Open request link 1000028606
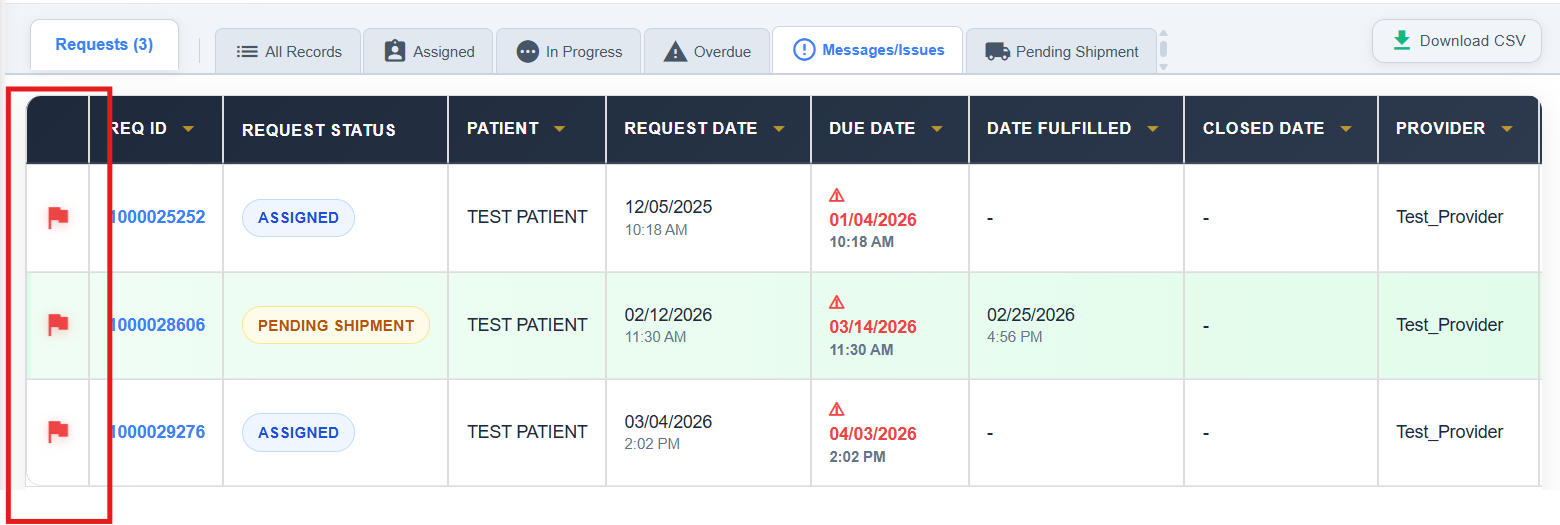Image resolution: width=1560 pixels, height=525 pixels. pos(158,325)
